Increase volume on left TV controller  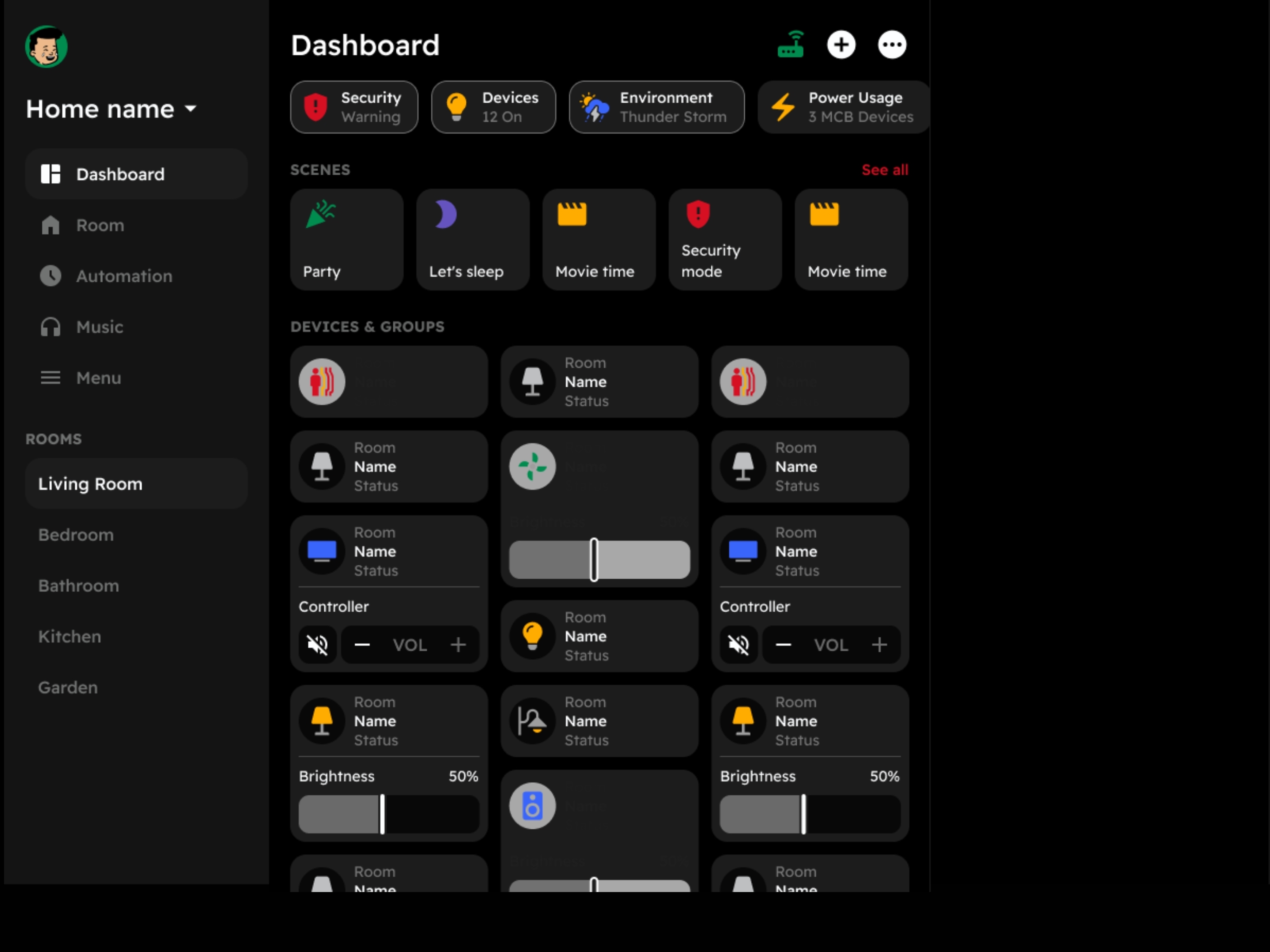pyautogui.click(x=458, y=645)
